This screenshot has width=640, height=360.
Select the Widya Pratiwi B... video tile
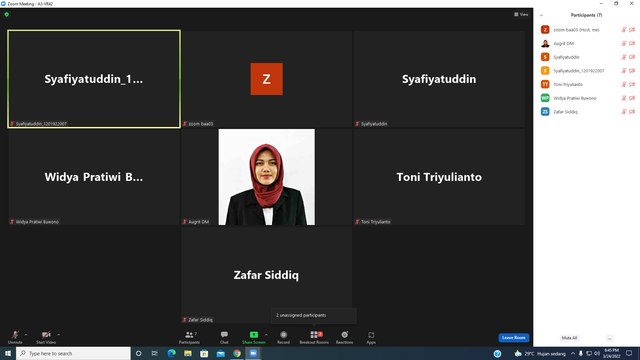(94, 177)
